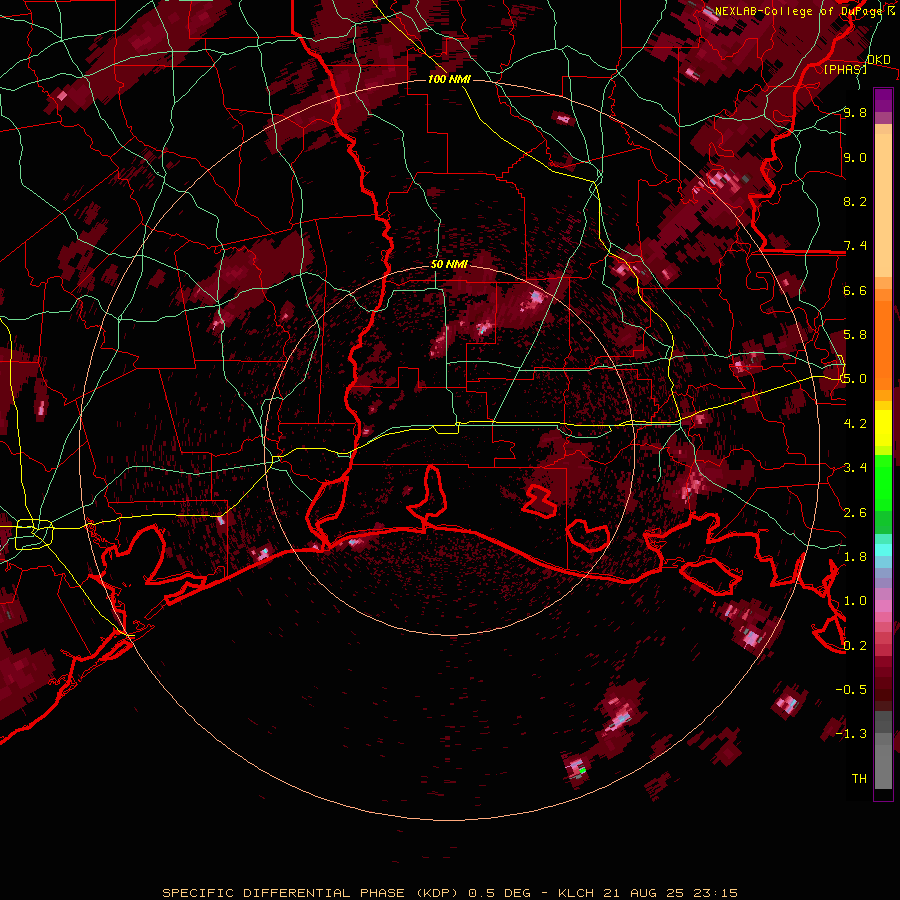900x900 pixels.
Task: Click the 50 NMI range ring label
Action: [449, 264]
